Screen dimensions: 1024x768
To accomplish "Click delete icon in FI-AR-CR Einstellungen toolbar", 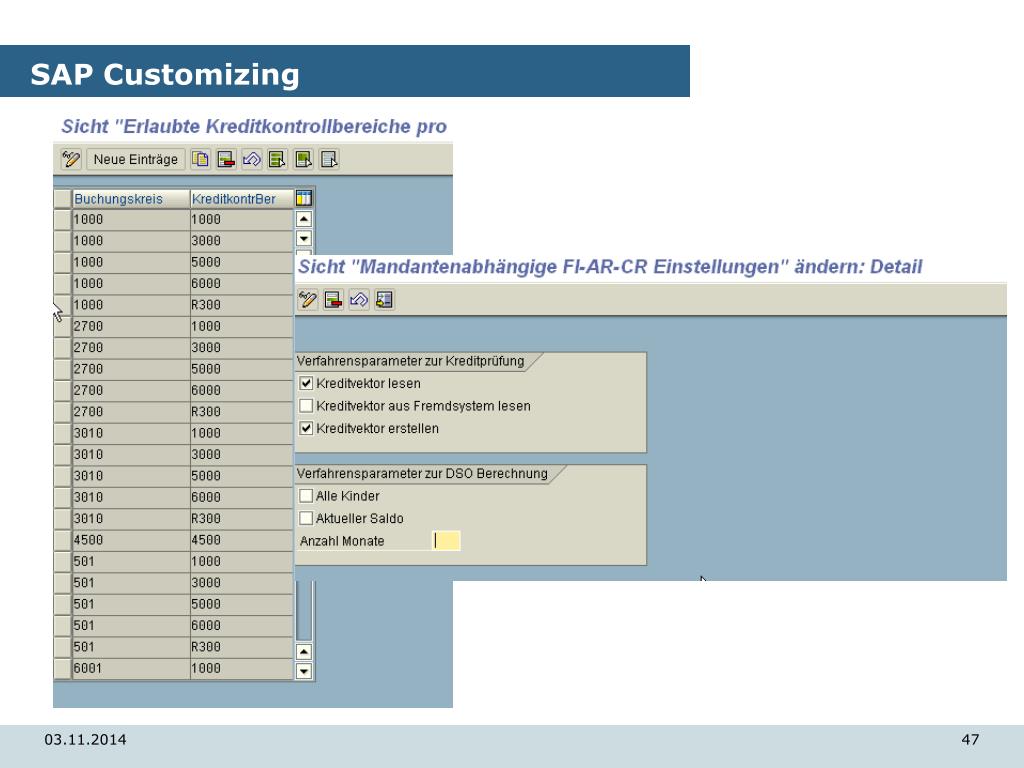I will [x=333, y=300].
